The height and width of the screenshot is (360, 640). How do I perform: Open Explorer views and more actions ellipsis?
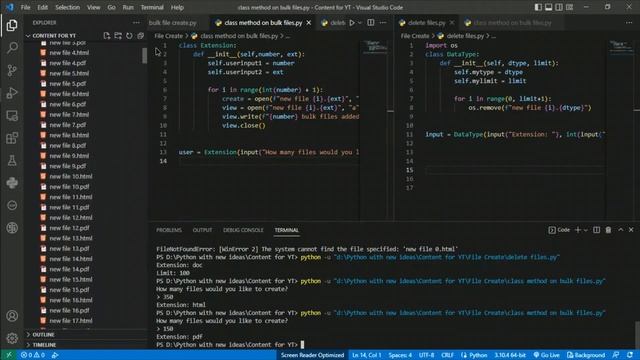click(136, 23)
